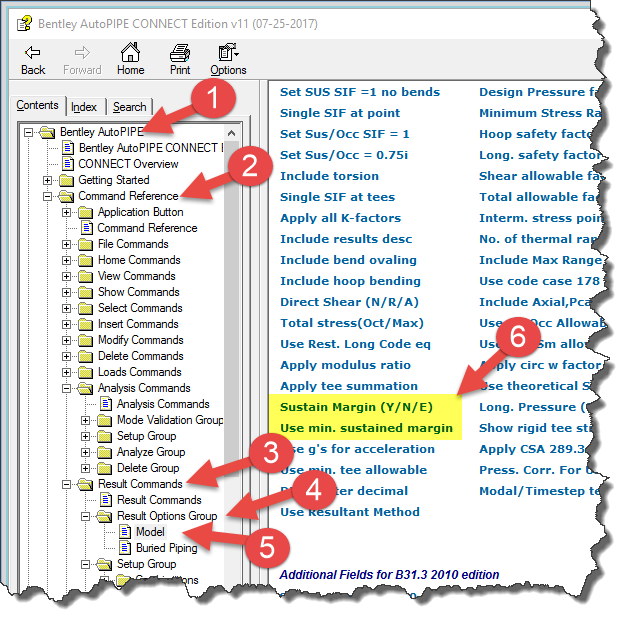
Task: Click the Result Commands folder icon
Action: (85, 484)
